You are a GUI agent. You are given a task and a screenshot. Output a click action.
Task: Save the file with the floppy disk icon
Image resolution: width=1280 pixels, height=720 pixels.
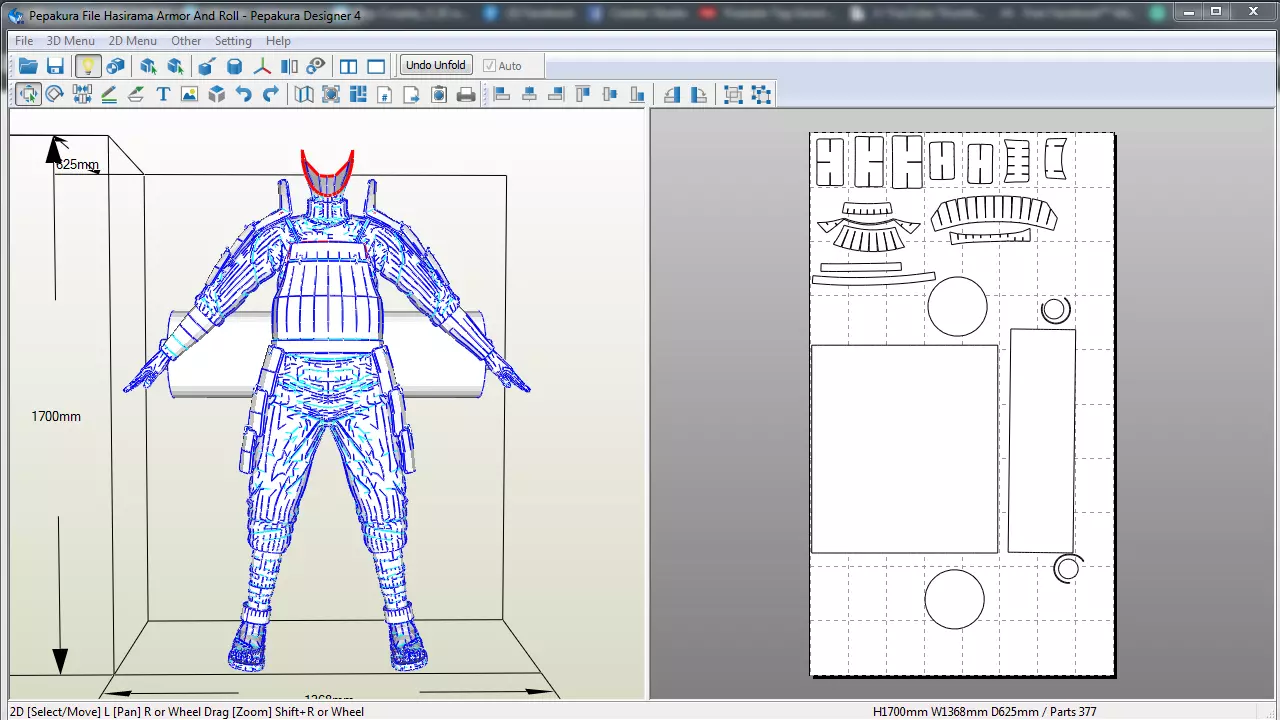click(x=55, y=66)
